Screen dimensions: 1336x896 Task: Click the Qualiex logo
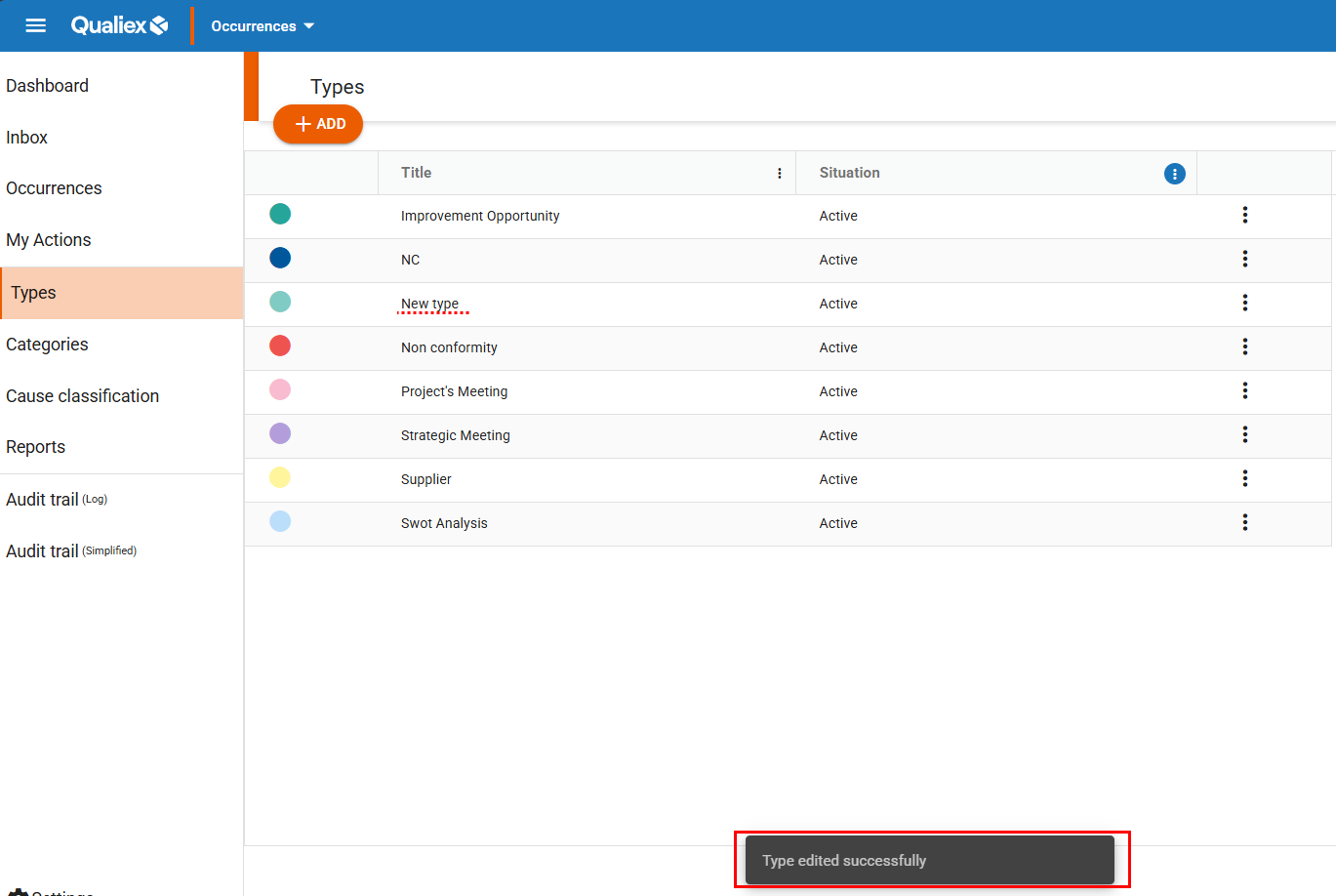point(119,25)
